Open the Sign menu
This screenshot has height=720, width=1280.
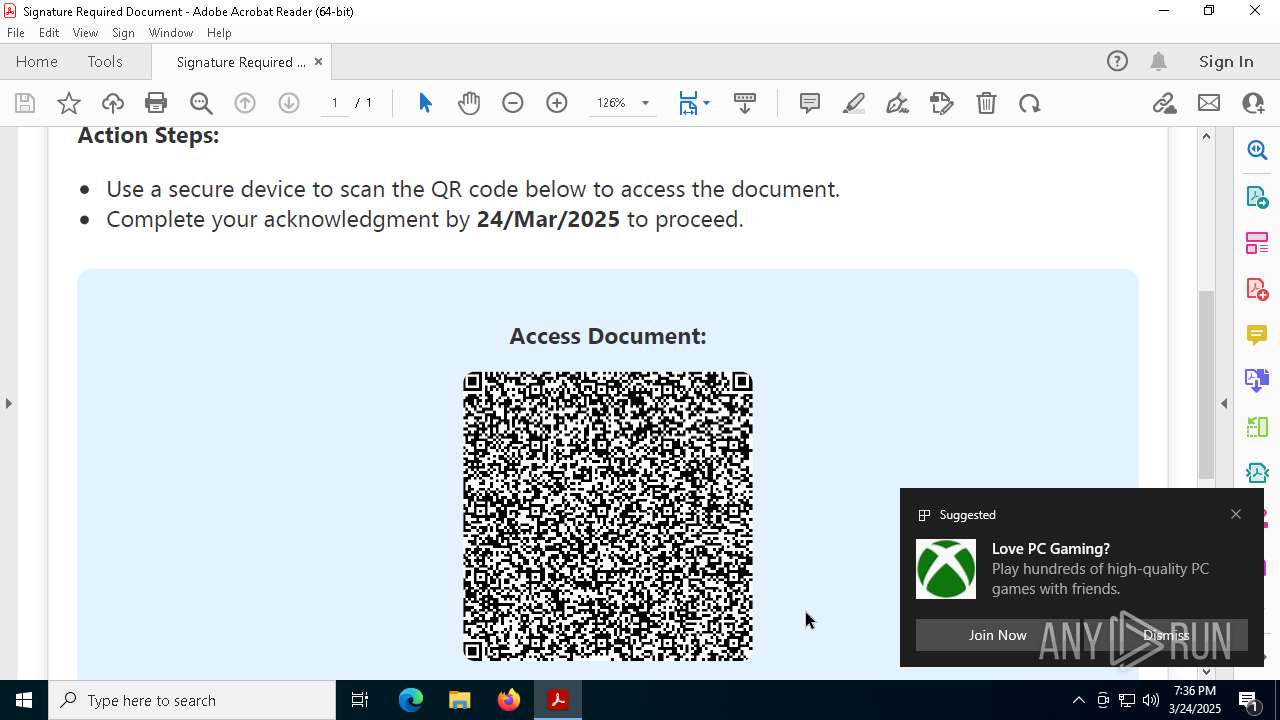(x=123, y=33)
